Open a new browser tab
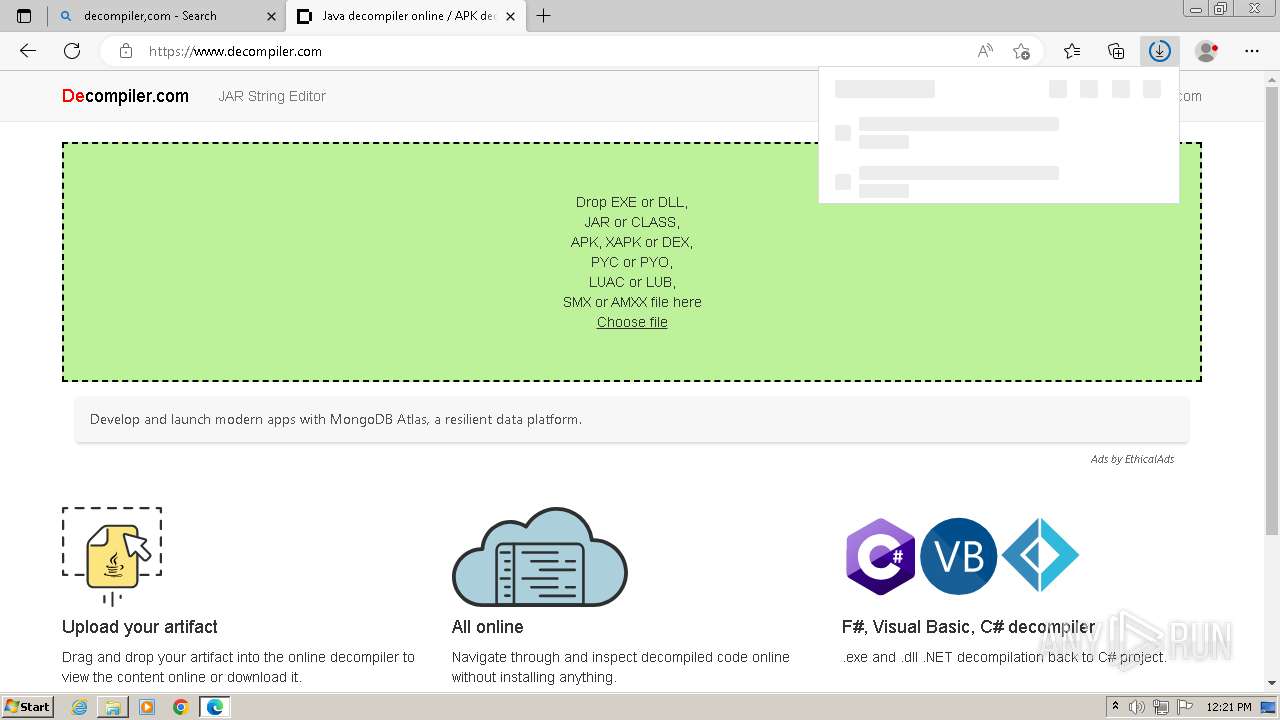 point(543,16)
